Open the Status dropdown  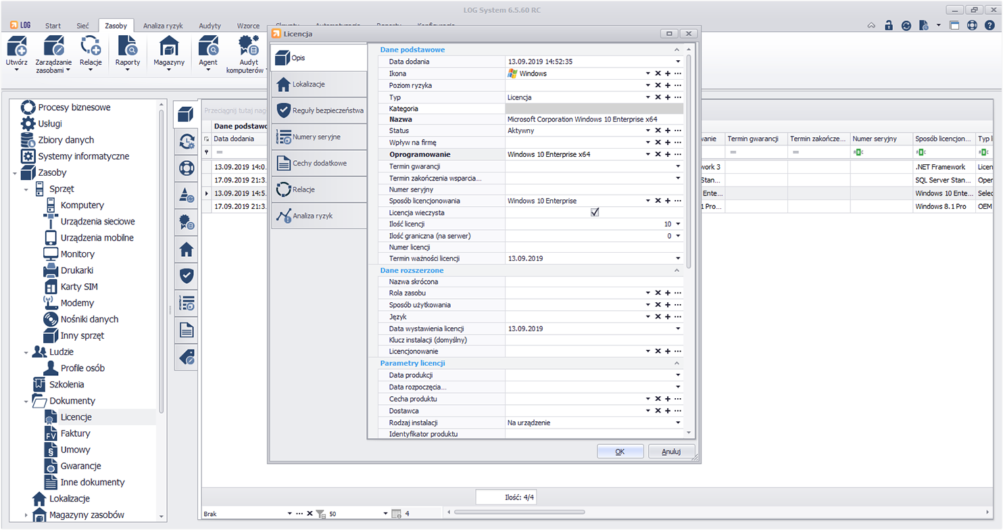tap(647, 130)
